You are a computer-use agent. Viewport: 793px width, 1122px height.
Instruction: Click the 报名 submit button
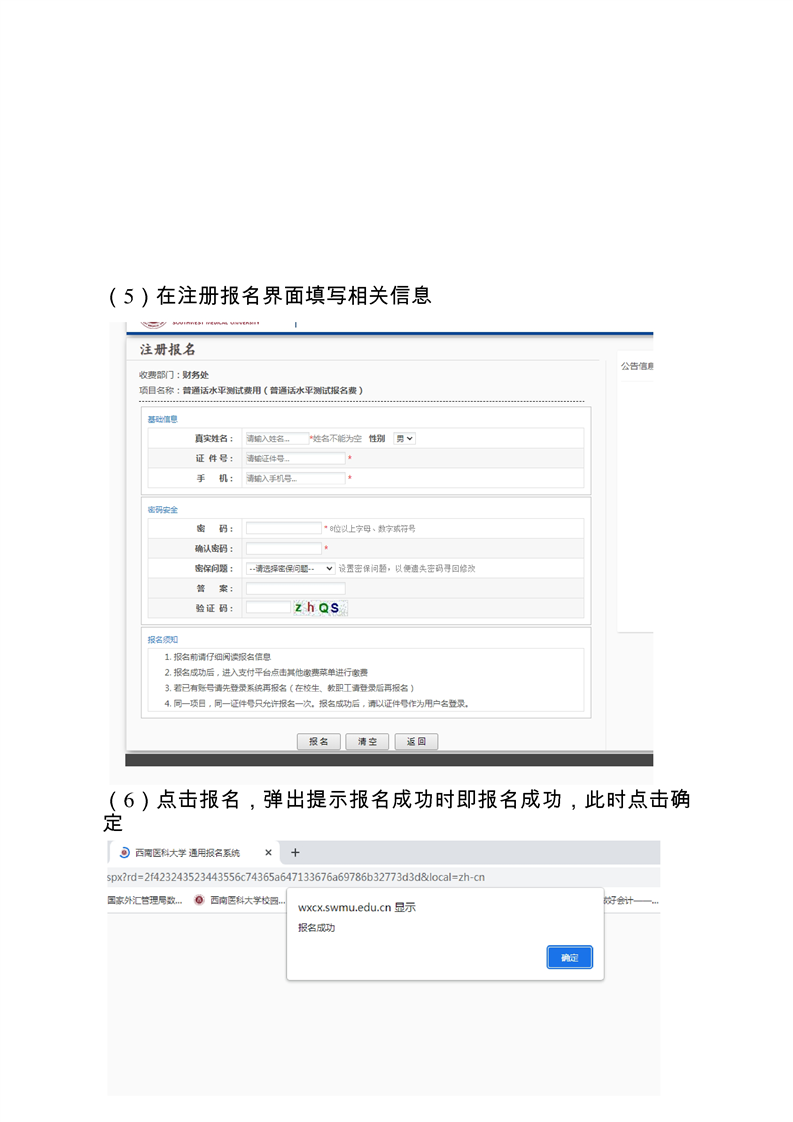[x=318, y=742]
